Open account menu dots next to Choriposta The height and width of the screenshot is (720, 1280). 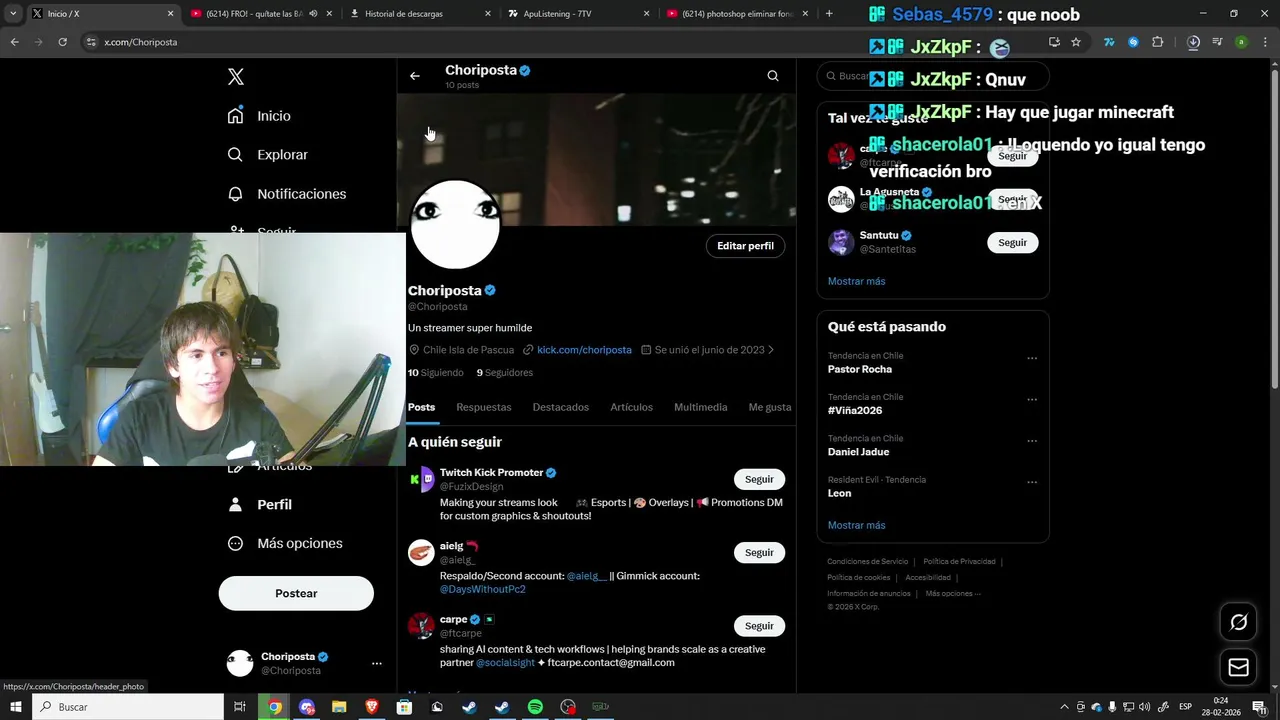point(377,663)
